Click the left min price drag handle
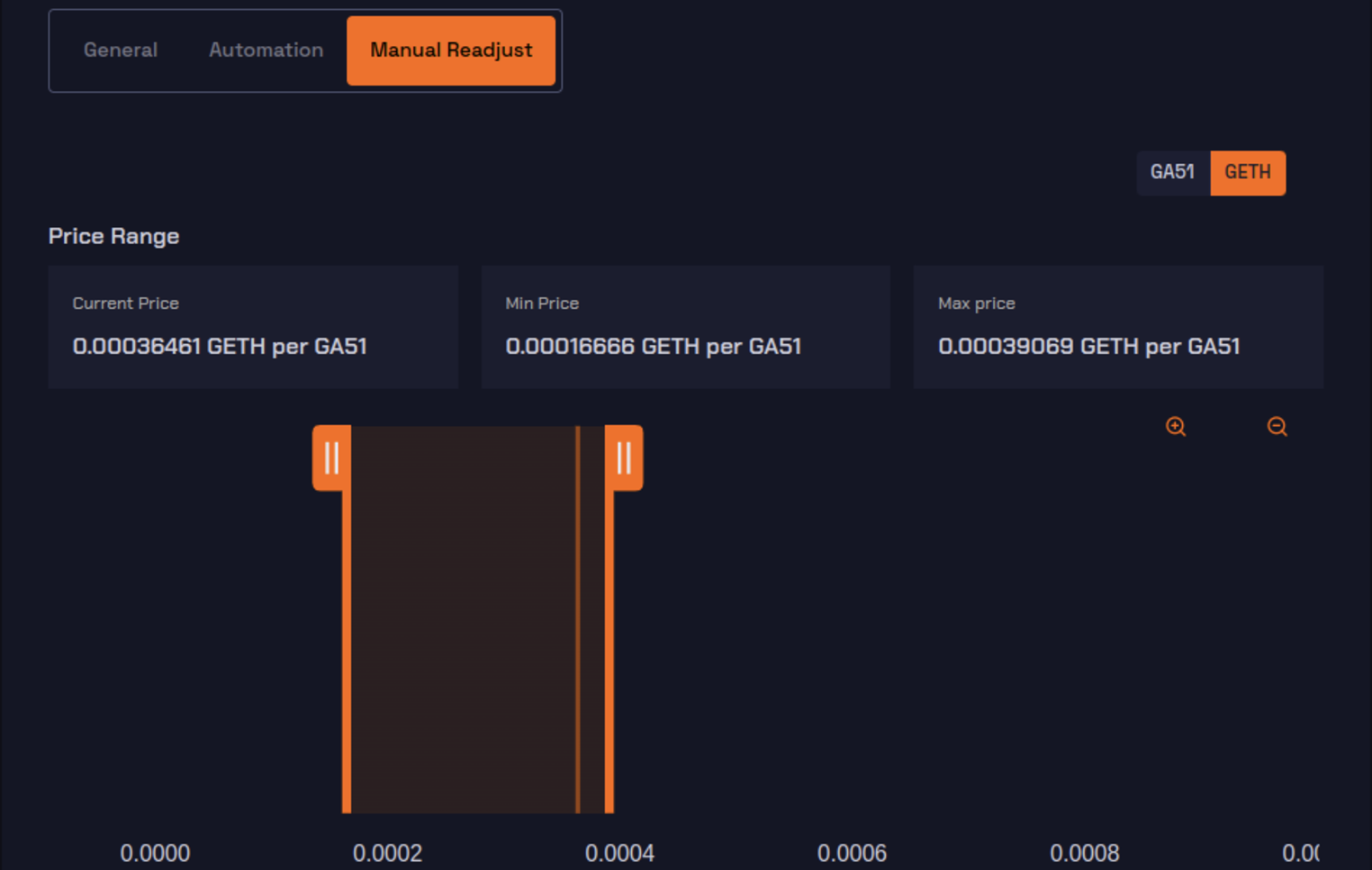Viewport: 1372px width, 870px height. point(331,458)
